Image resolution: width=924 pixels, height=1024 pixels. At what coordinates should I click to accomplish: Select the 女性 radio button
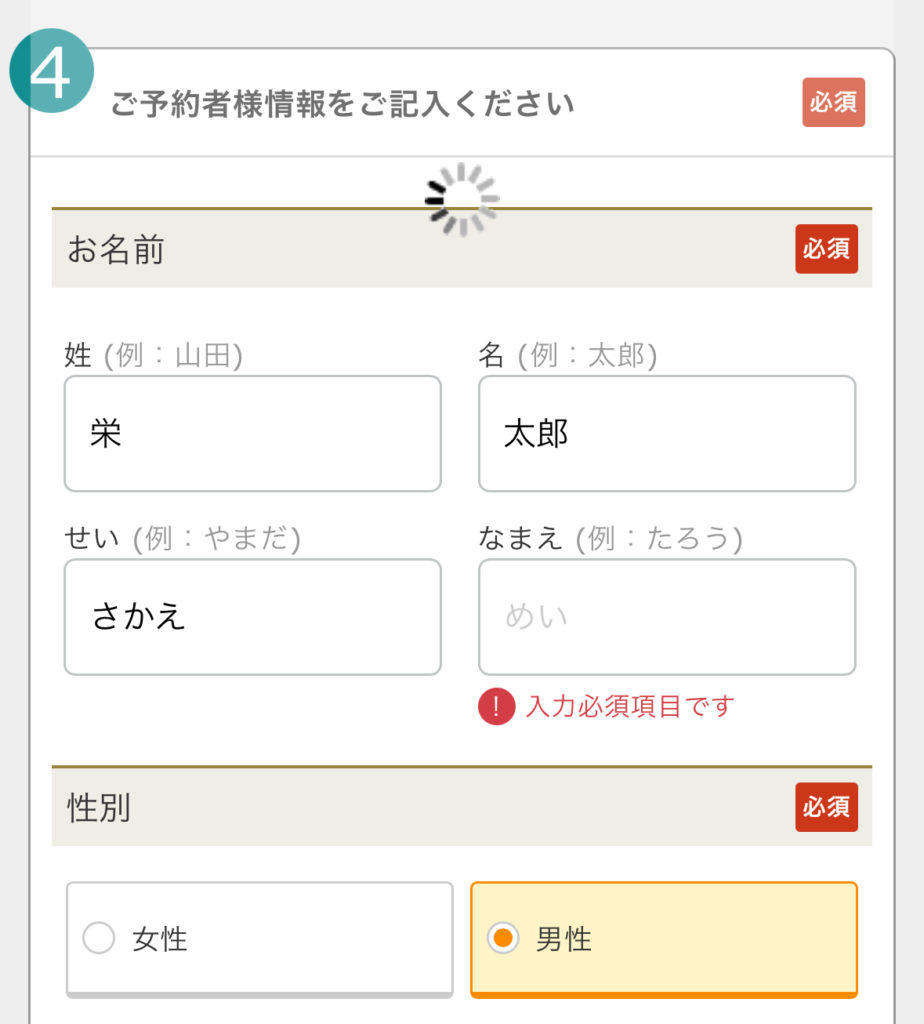(99, 939)
